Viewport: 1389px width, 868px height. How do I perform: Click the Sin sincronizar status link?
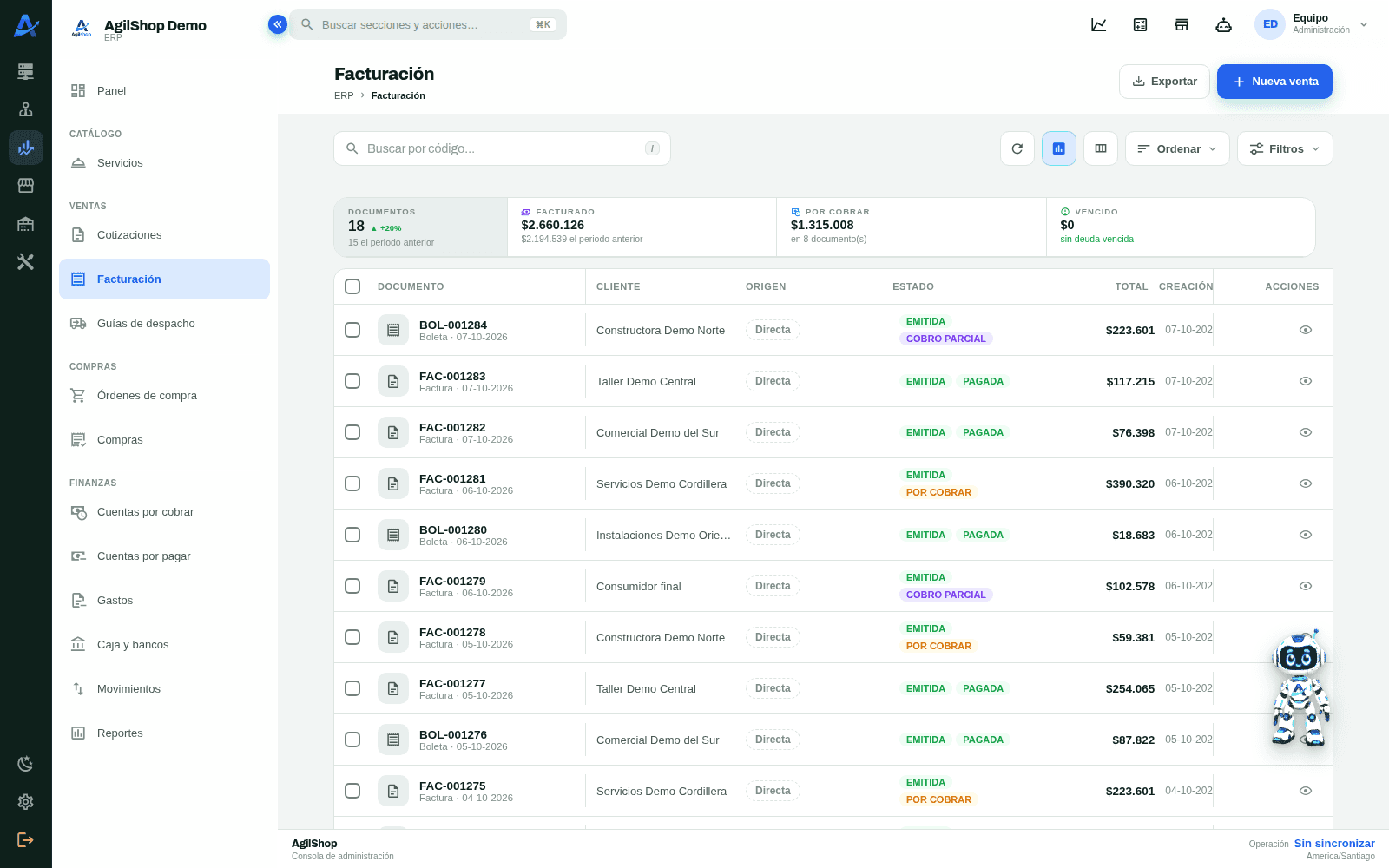coord(1334,844)
